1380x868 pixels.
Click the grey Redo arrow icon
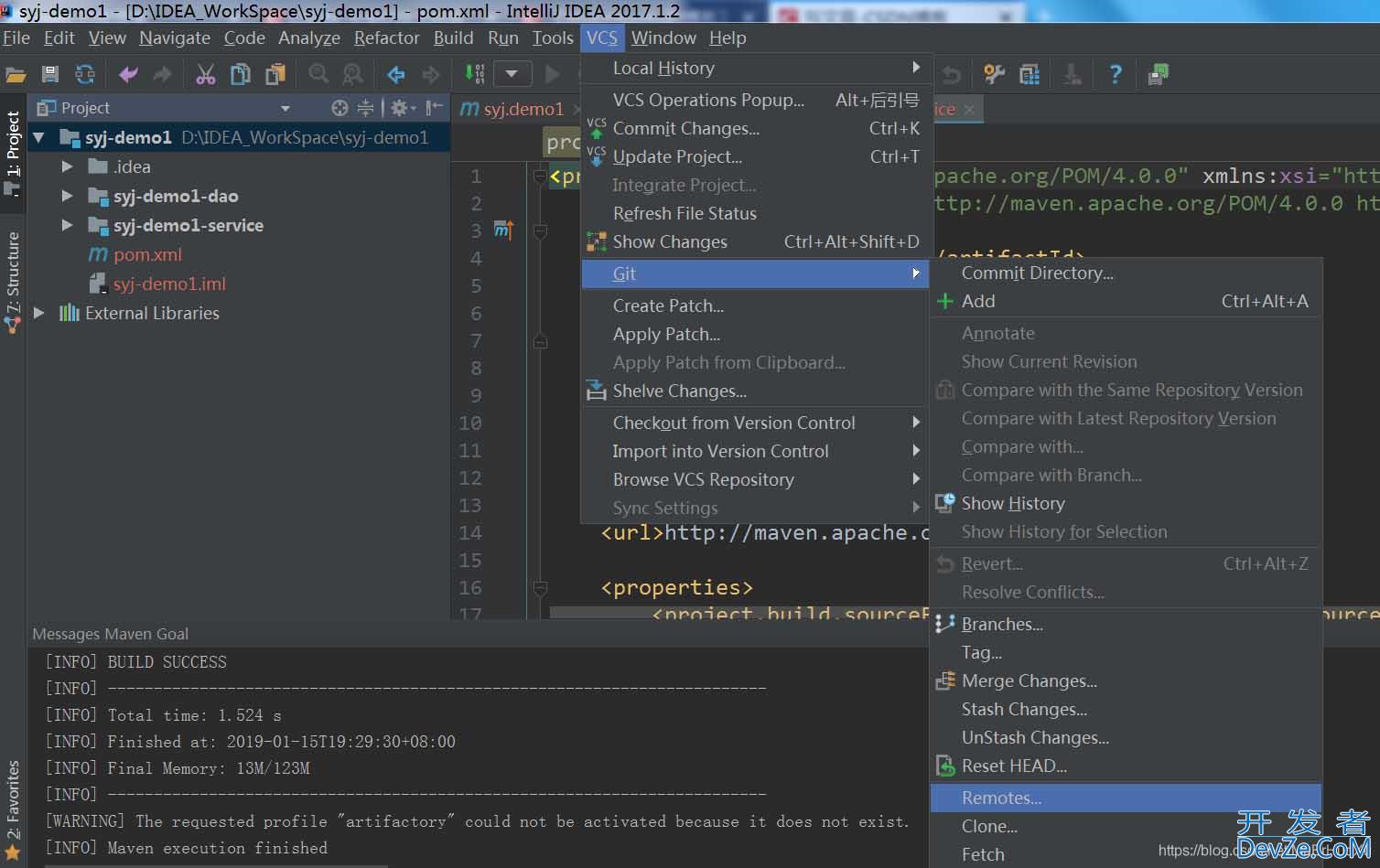pyautogui.click(x=162, y=75)
